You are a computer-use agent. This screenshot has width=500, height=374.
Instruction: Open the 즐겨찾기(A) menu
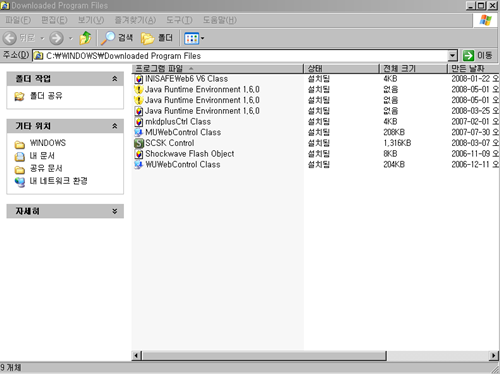[x=135, y=20]
